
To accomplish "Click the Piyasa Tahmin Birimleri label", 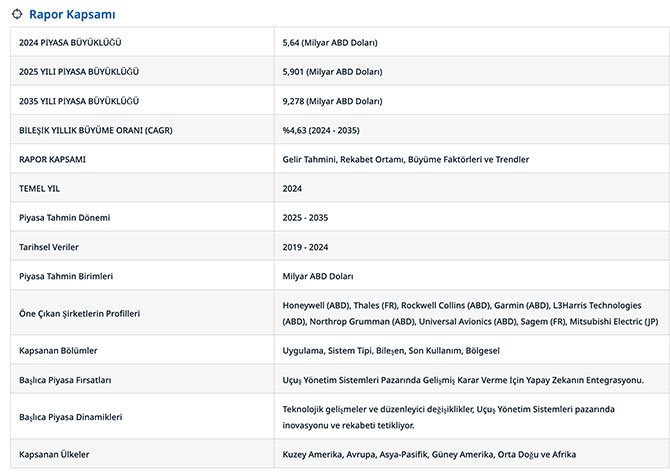I will 66,275.
